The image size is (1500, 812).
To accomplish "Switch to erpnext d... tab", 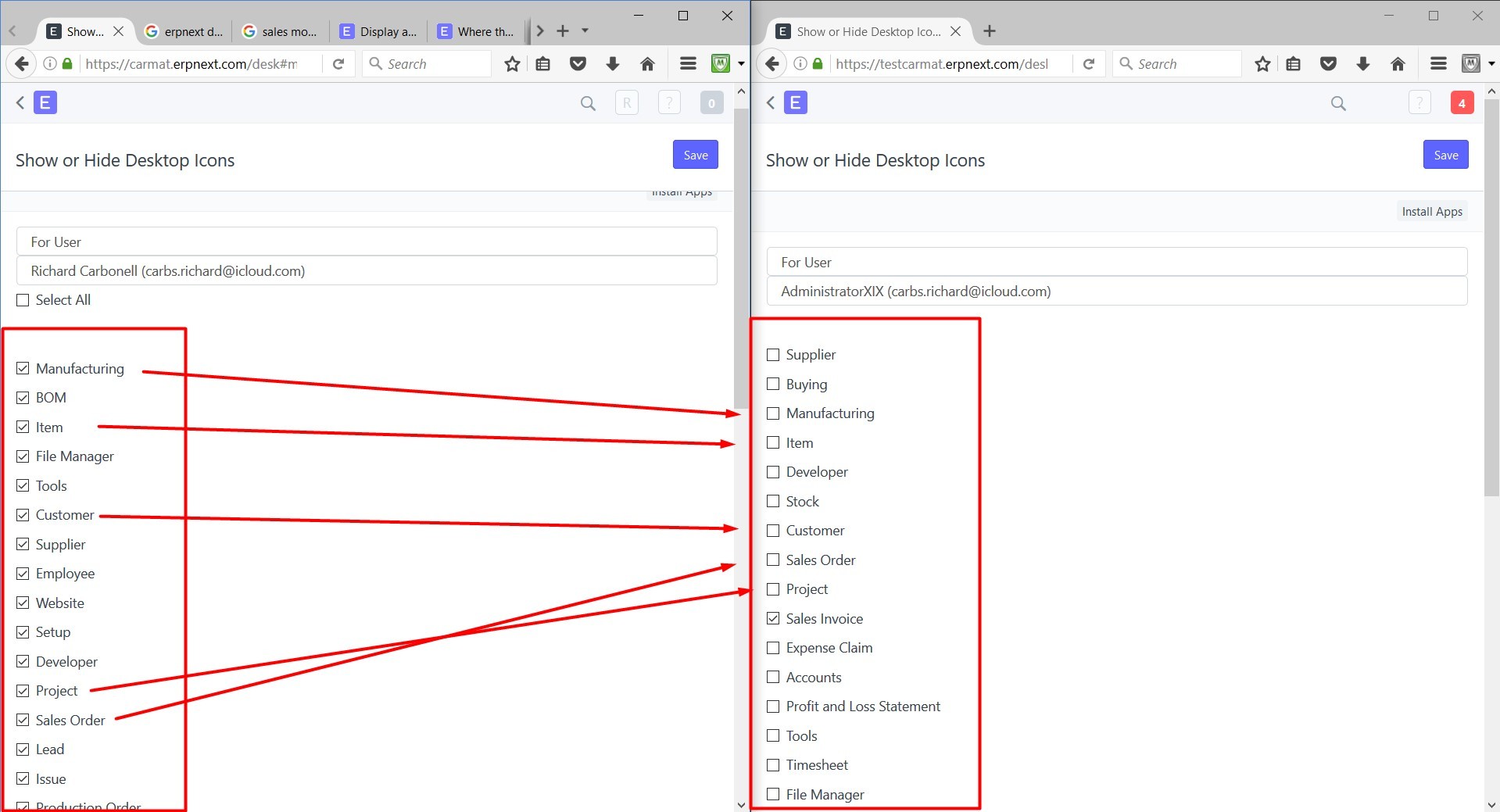I will pyautogui.click(x=184, y=31).
